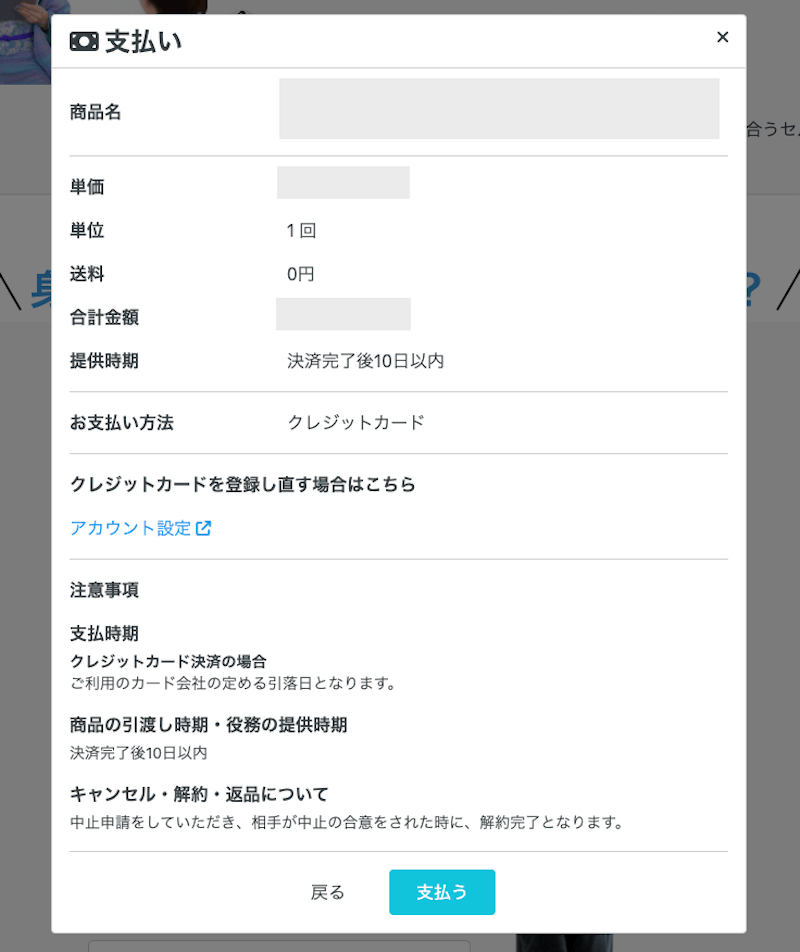Image resolution: width=800 pixels, height=952 pixels.
Task: Click the grey box next to 商品名
Action: [x=499, y=108]
